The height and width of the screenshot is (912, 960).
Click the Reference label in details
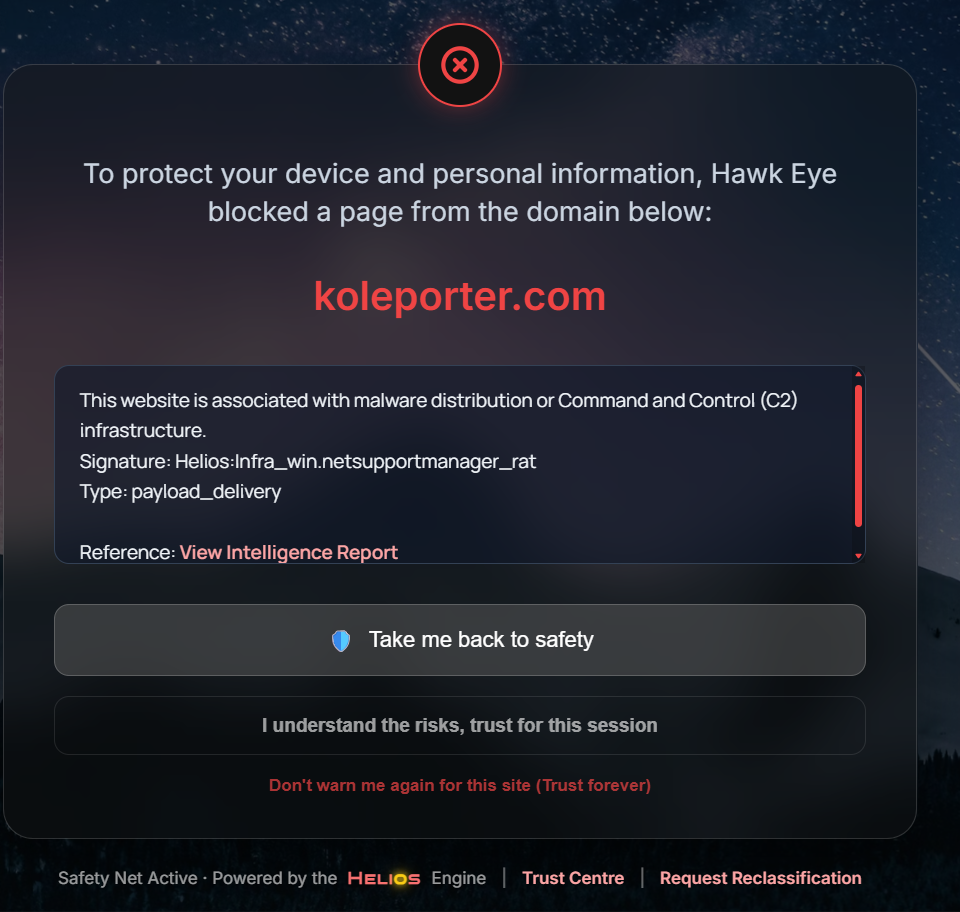(127, 552)
